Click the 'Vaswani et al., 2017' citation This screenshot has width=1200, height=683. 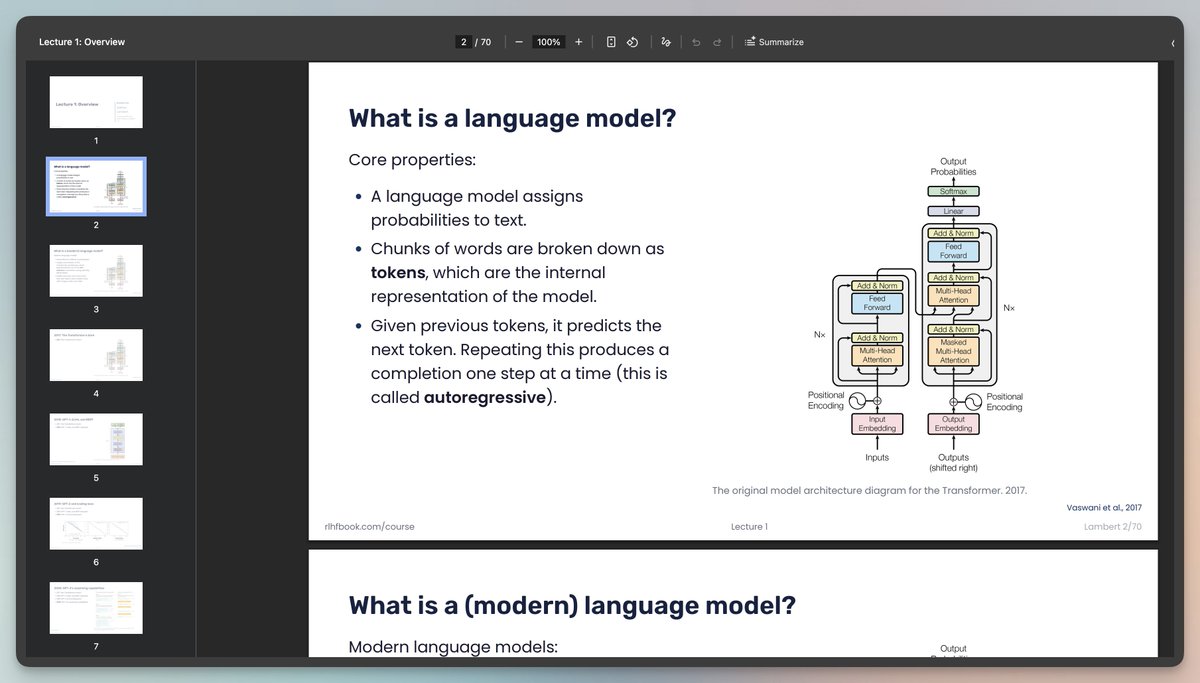pos(1103,507)
